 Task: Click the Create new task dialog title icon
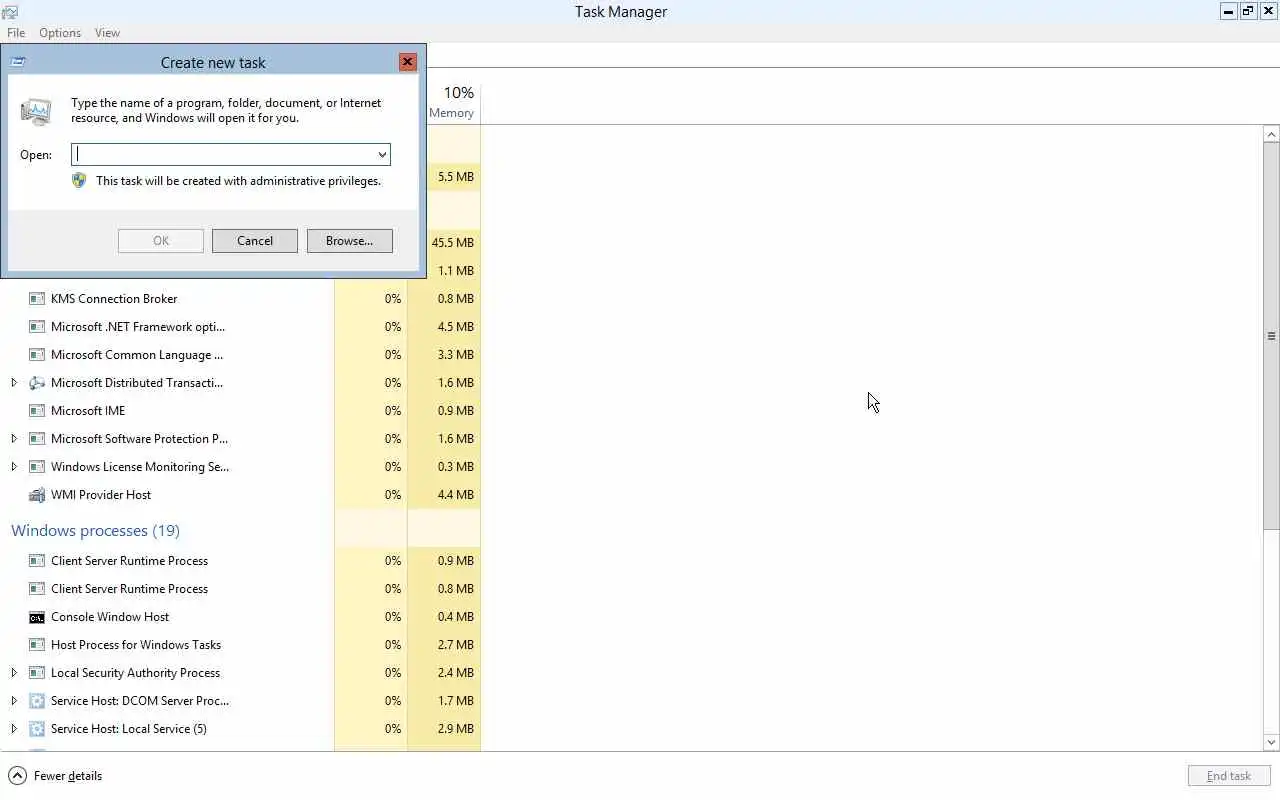pyautogui.click(x=18, y=62)
